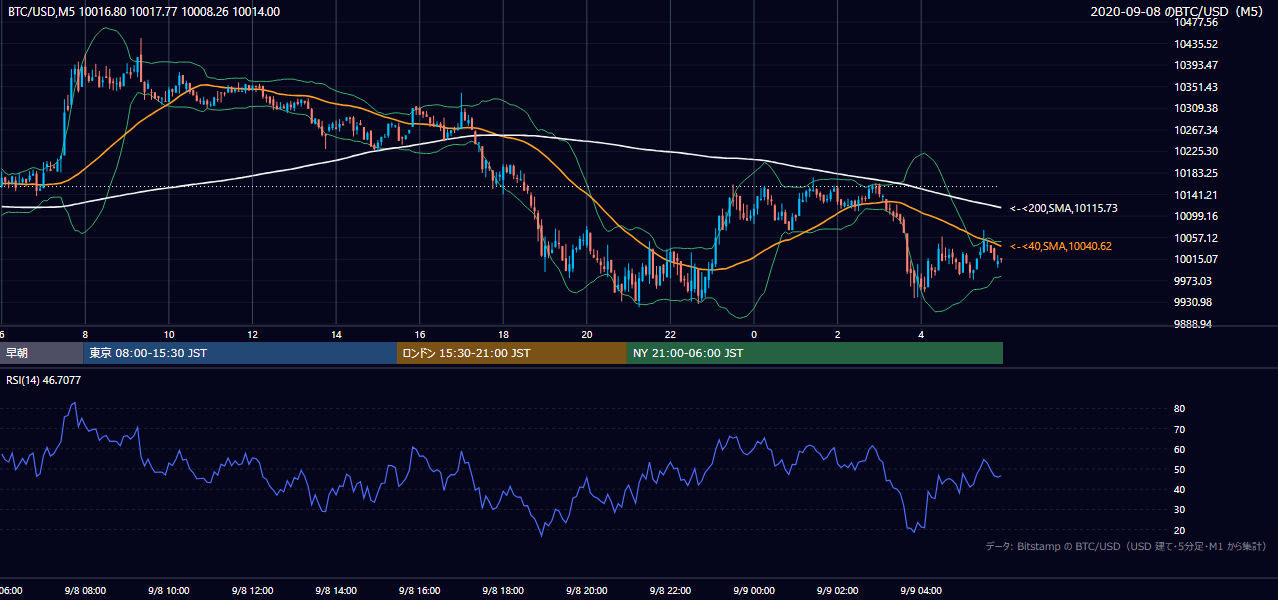This screenshot has height=600, width=1278.
Task: Click price axis value 10267.34
Action: [1195, 130]
